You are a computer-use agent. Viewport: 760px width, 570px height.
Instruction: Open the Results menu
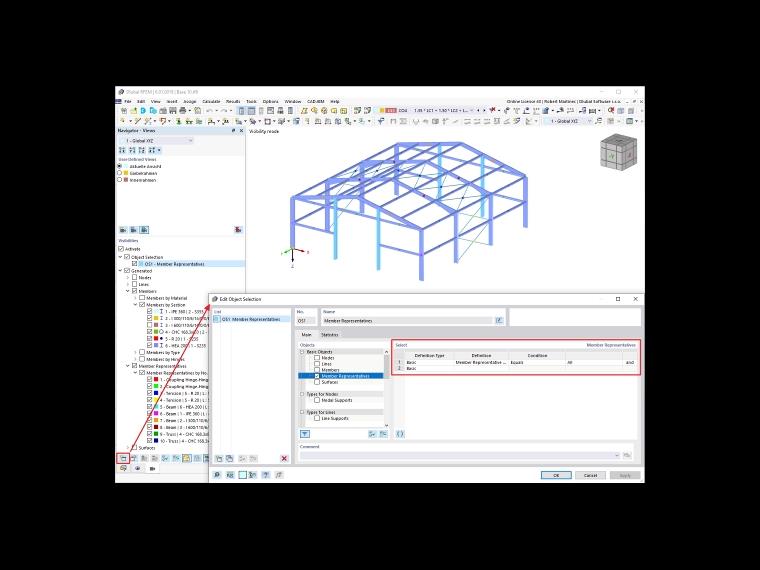(233, 101)
